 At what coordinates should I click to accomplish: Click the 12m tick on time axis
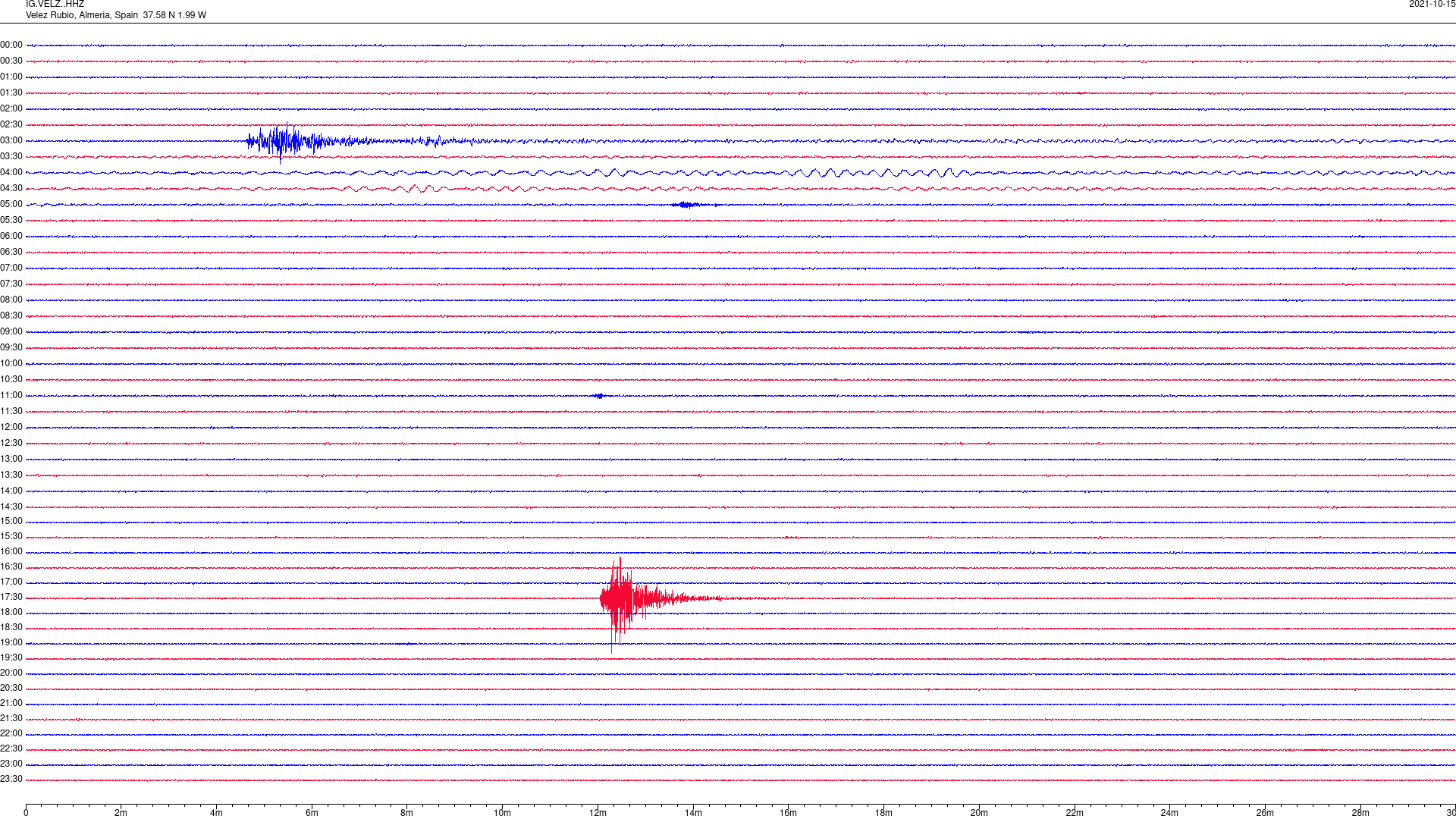coord(598,812)
